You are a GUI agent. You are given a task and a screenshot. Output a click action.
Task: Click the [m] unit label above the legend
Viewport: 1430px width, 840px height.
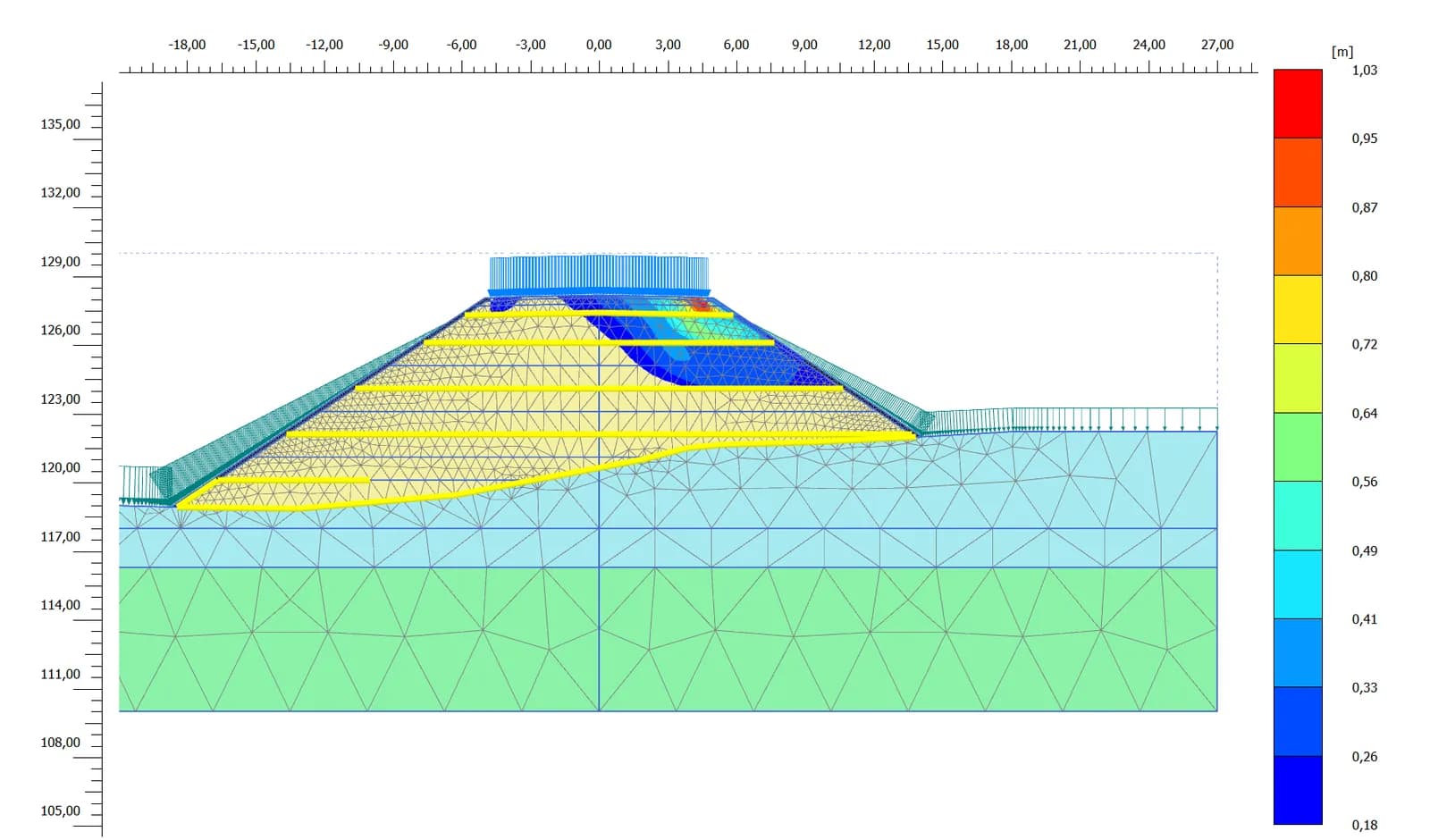pos(1342,52)
